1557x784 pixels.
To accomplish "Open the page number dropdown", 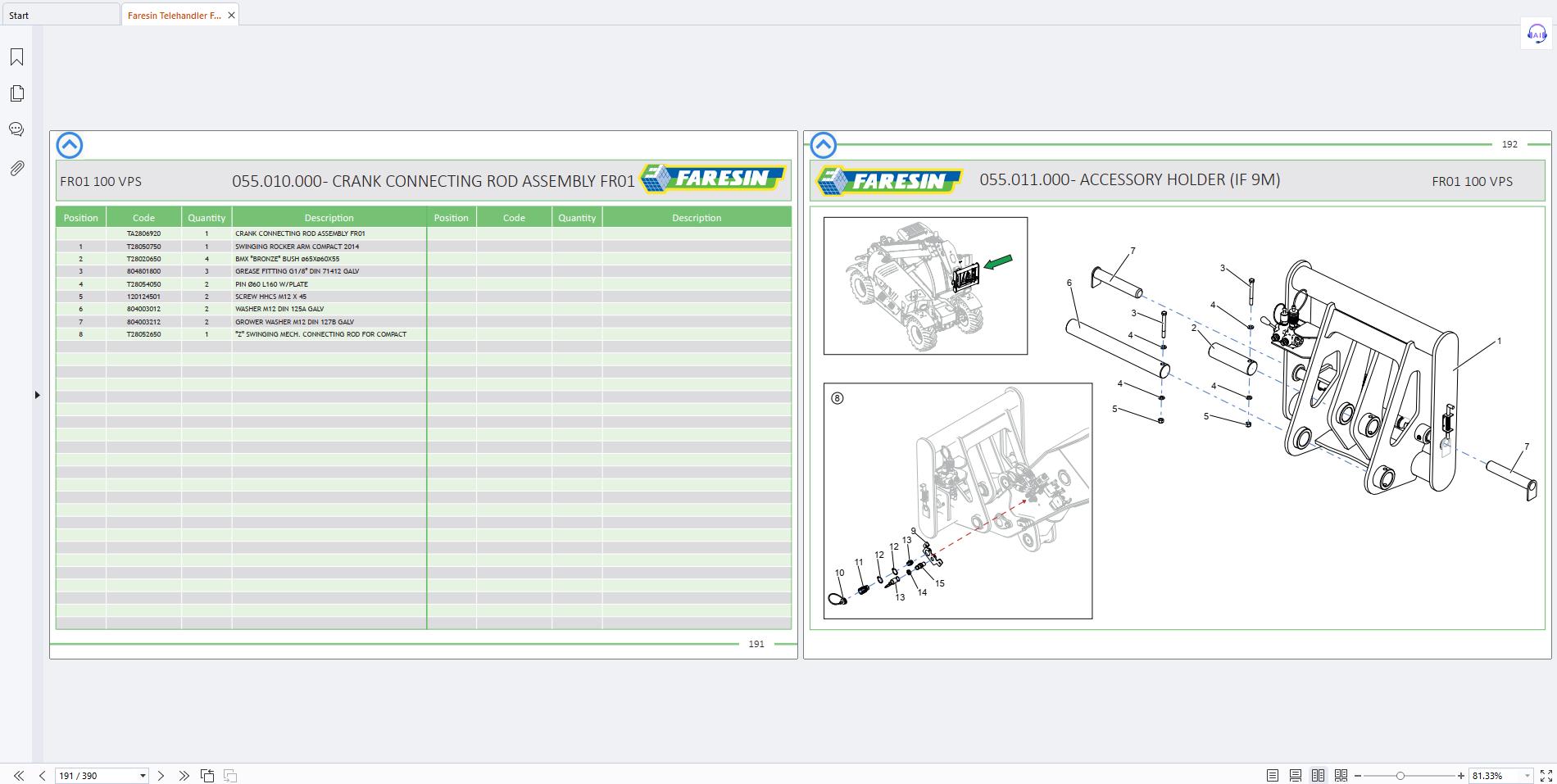I will pyautogui.click(x=143, y=775).
